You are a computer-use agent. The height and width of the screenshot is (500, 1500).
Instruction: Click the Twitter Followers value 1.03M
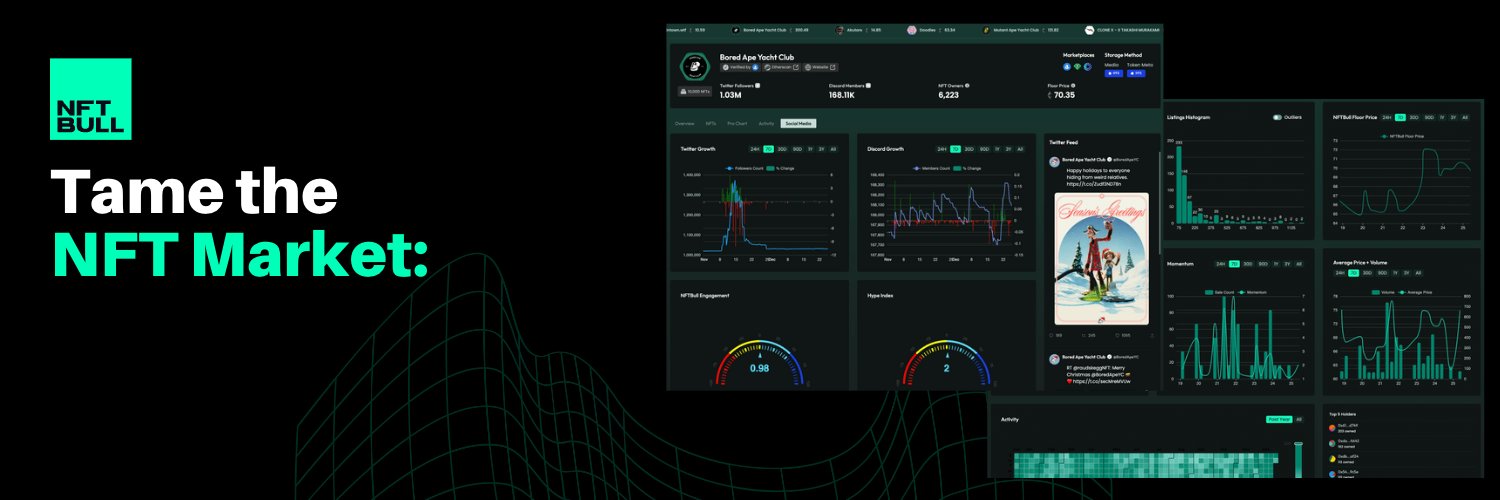click(730, 95)
